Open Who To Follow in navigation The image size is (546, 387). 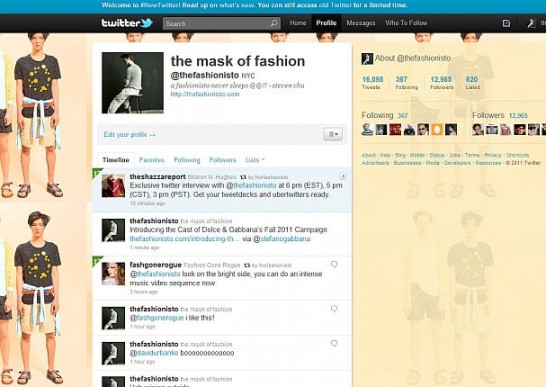406,23
